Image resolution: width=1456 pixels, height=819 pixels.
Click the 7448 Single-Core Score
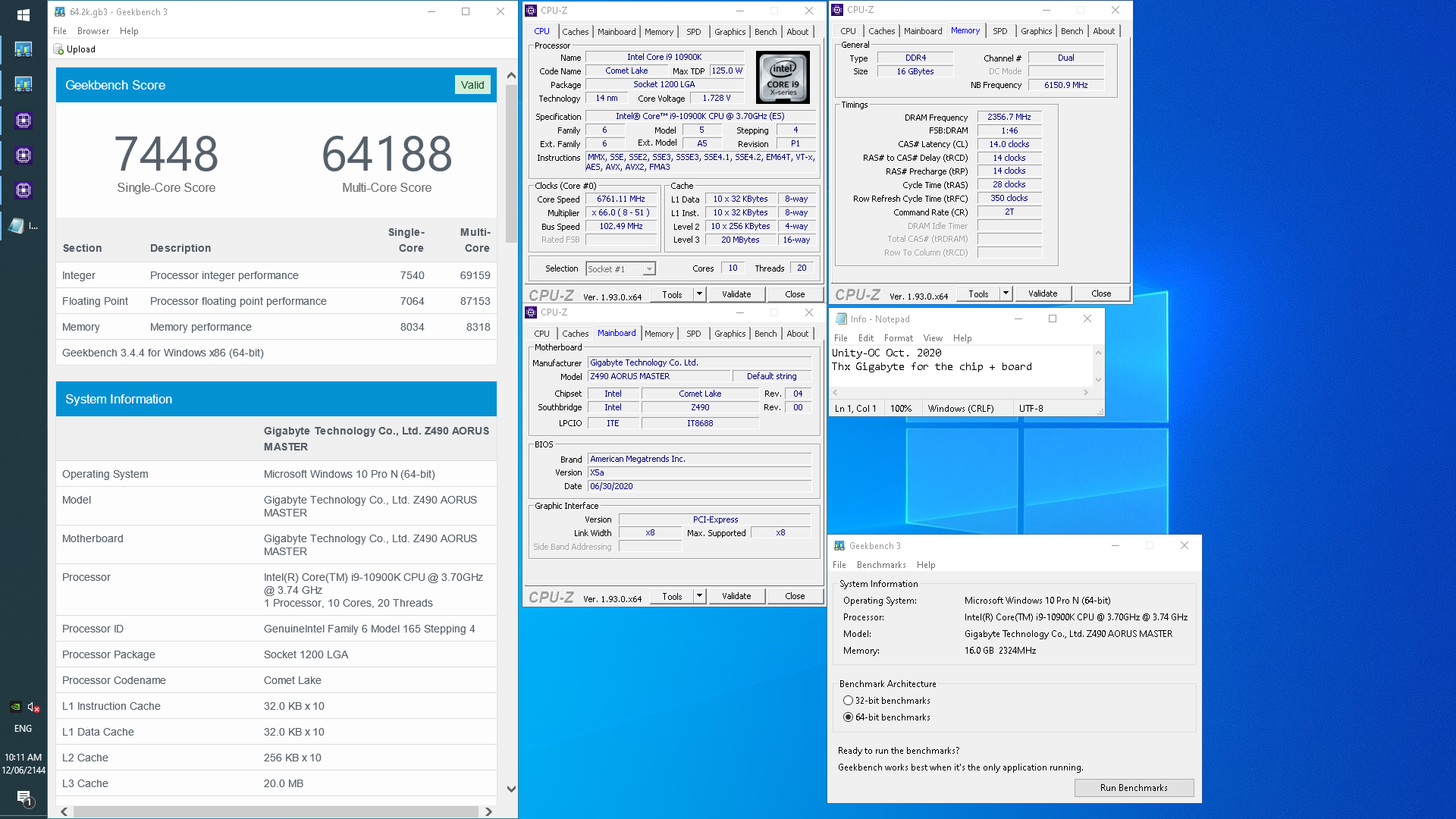(x=166, y=154)
